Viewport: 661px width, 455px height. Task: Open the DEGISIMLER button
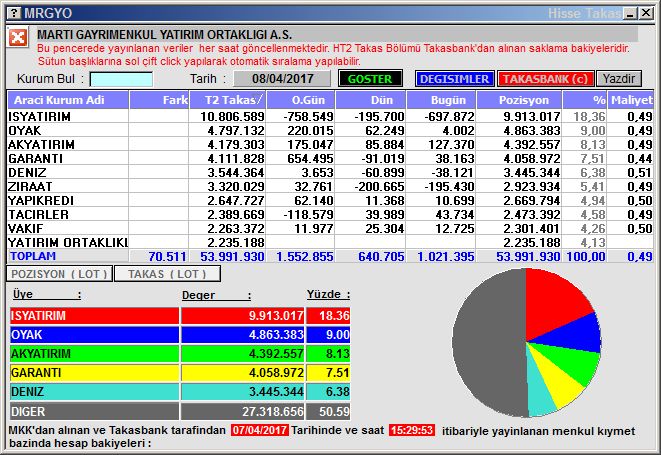point(454,79)
